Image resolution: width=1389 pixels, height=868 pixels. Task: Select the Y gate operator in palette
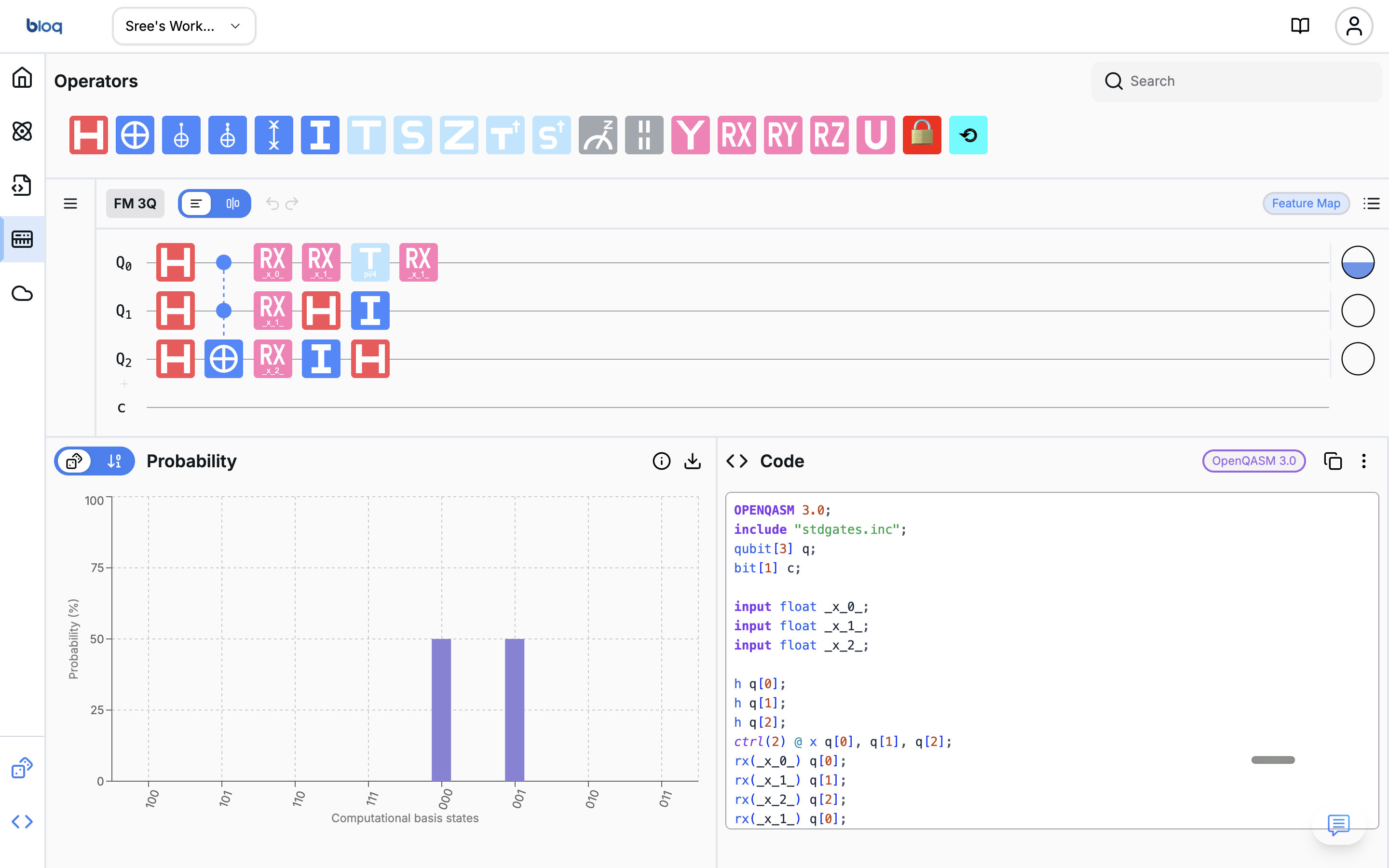point(691,135)
